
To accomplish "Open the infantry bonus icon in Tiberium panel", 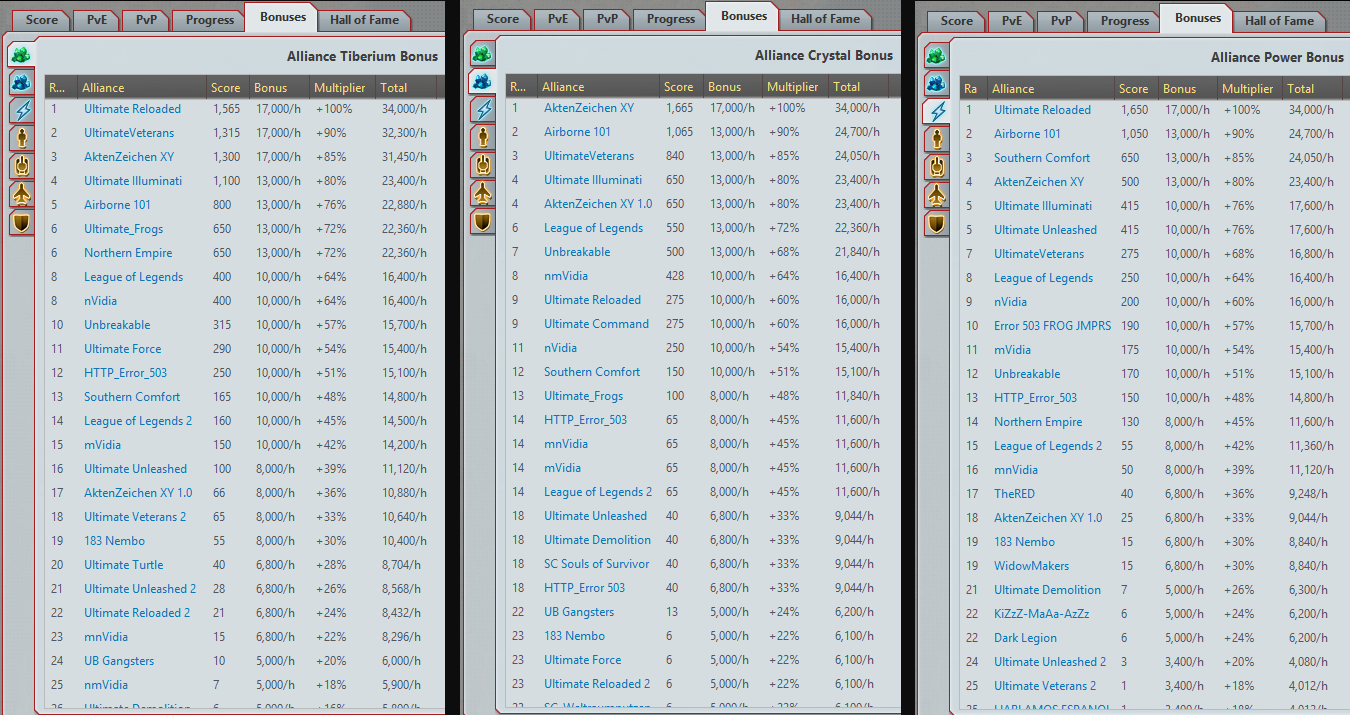I will click(x=22, y=137).
